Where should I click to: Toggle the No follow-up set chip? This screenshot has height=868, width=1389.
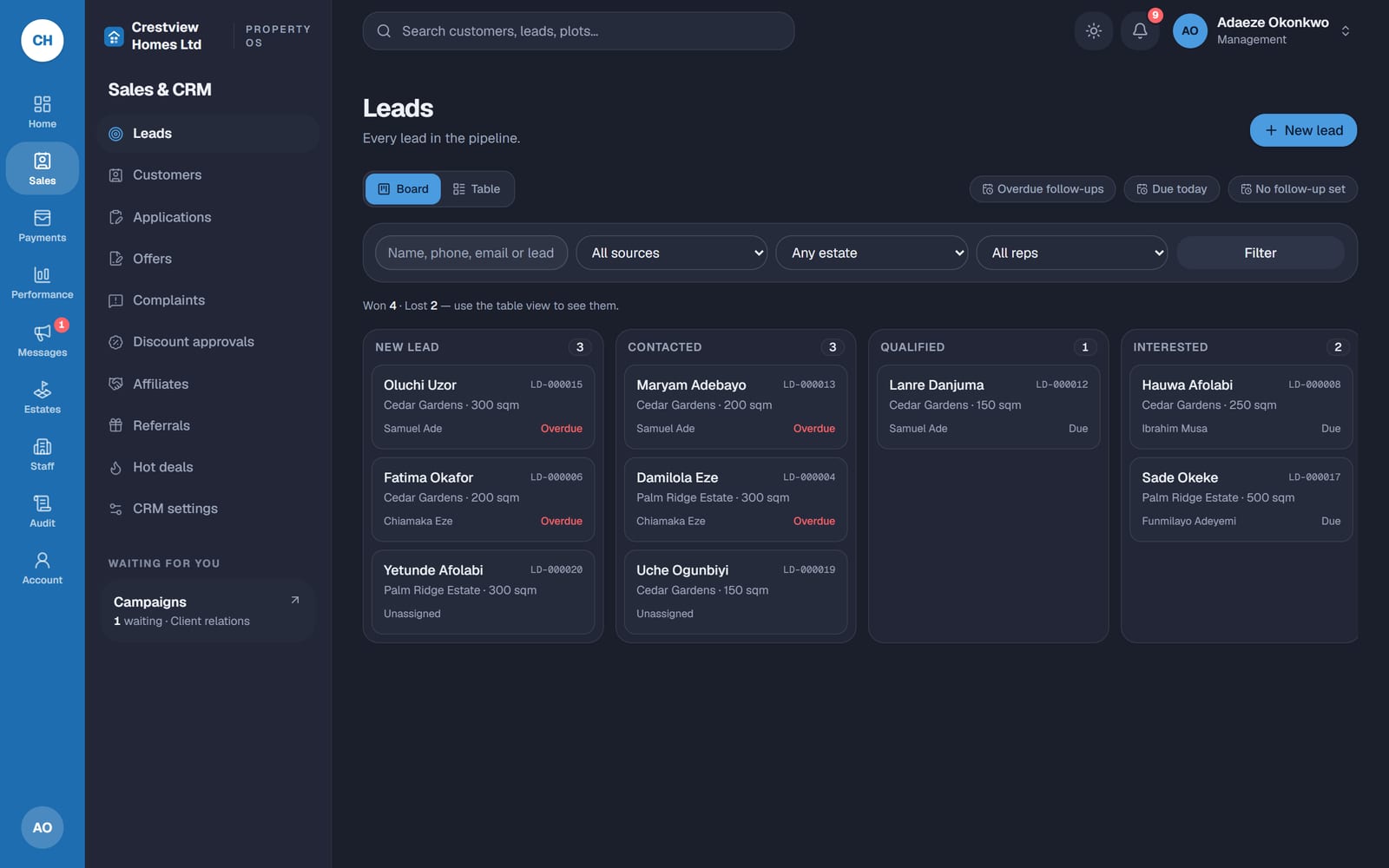(1293, 189)
